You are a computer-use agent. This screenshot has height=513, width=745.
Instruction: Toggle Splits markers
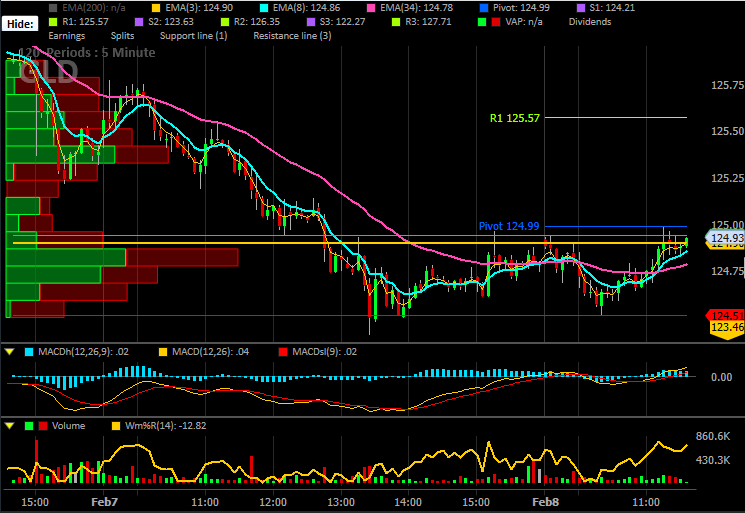[123, 36]
